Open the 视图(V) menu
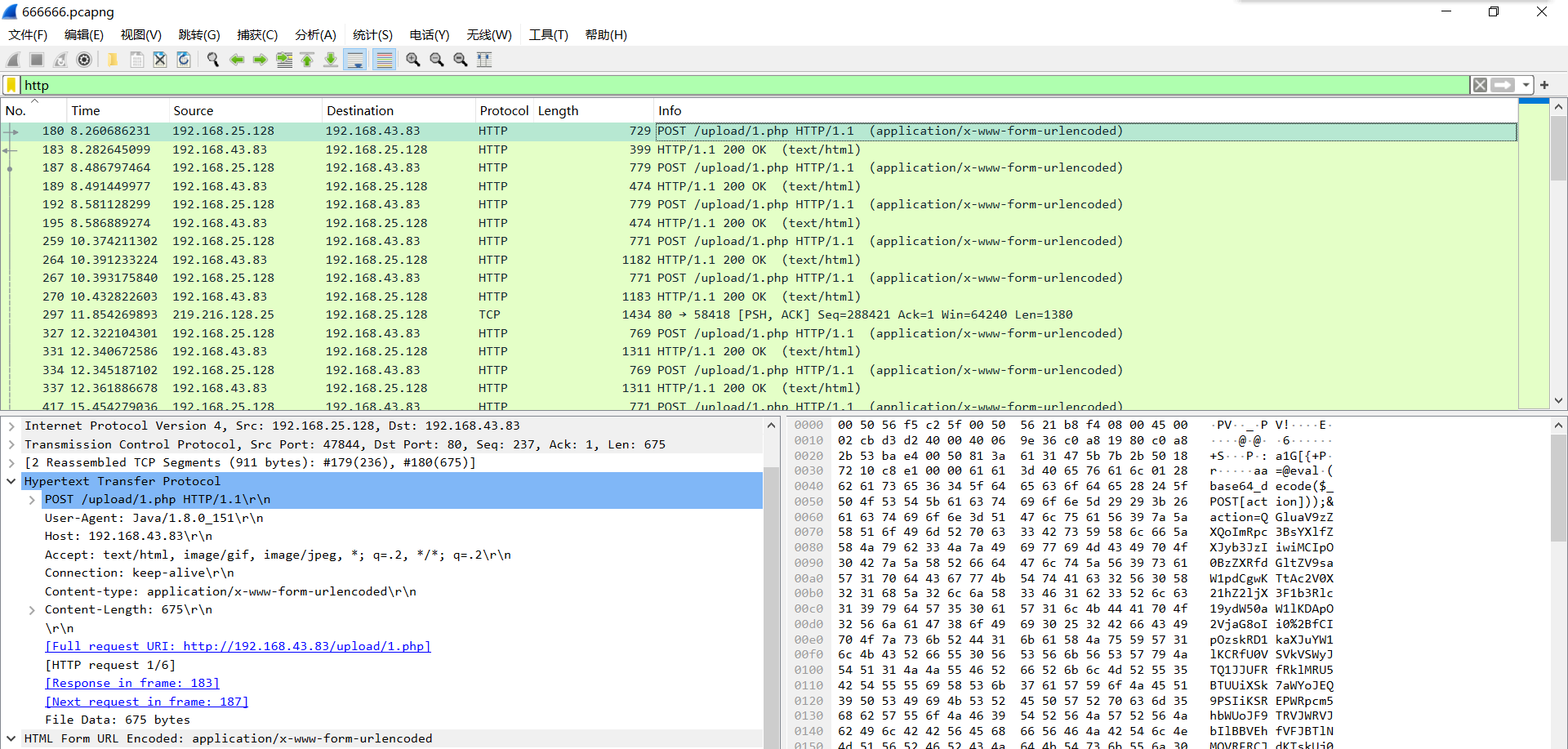The image size is (1568, 749). click(141, 34)
